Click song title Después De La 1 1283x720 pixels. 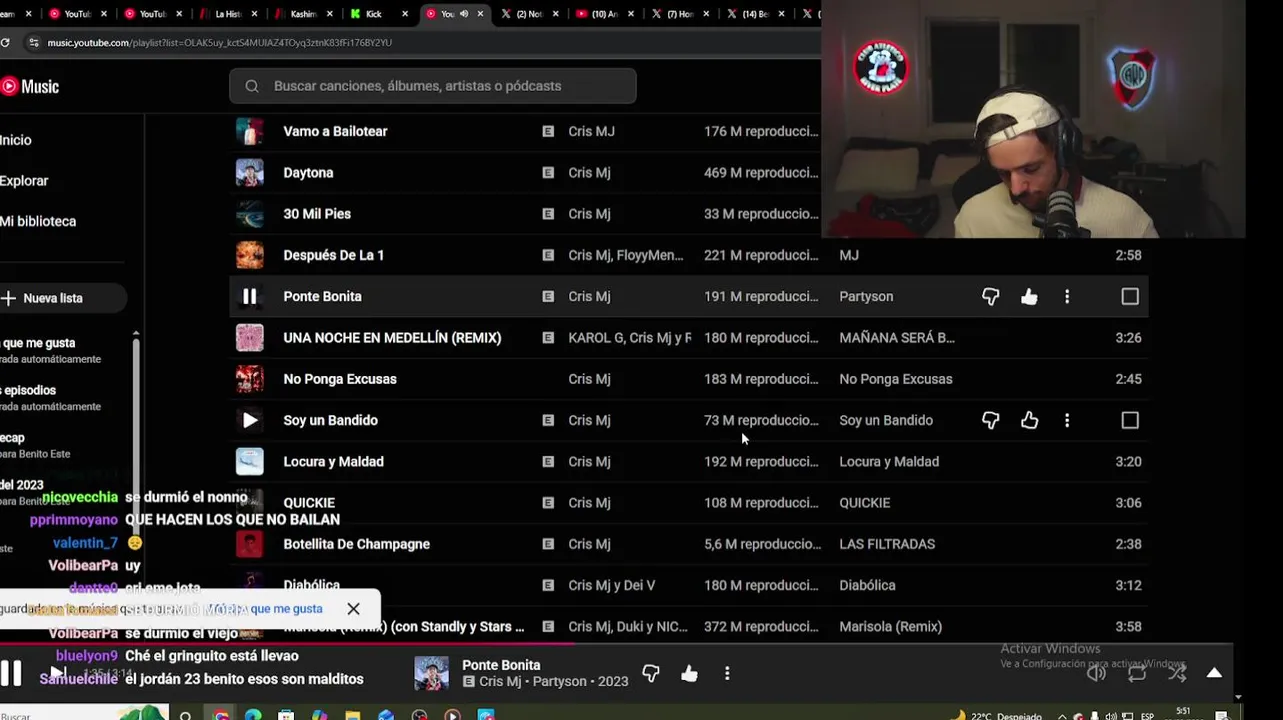[334, 255]
